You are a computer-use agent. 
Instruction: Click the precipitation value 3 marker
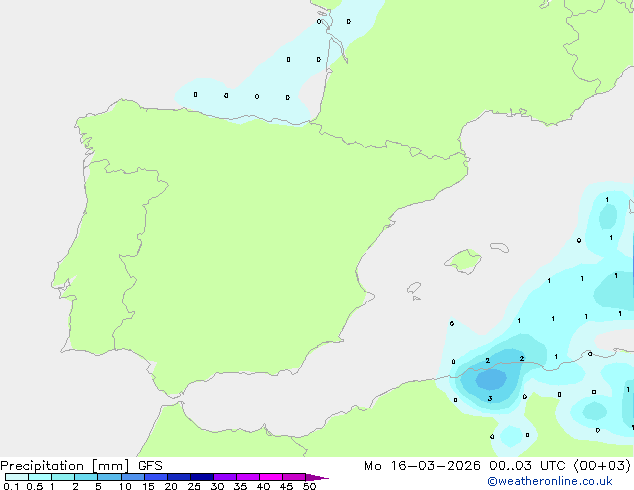(489, 398)
